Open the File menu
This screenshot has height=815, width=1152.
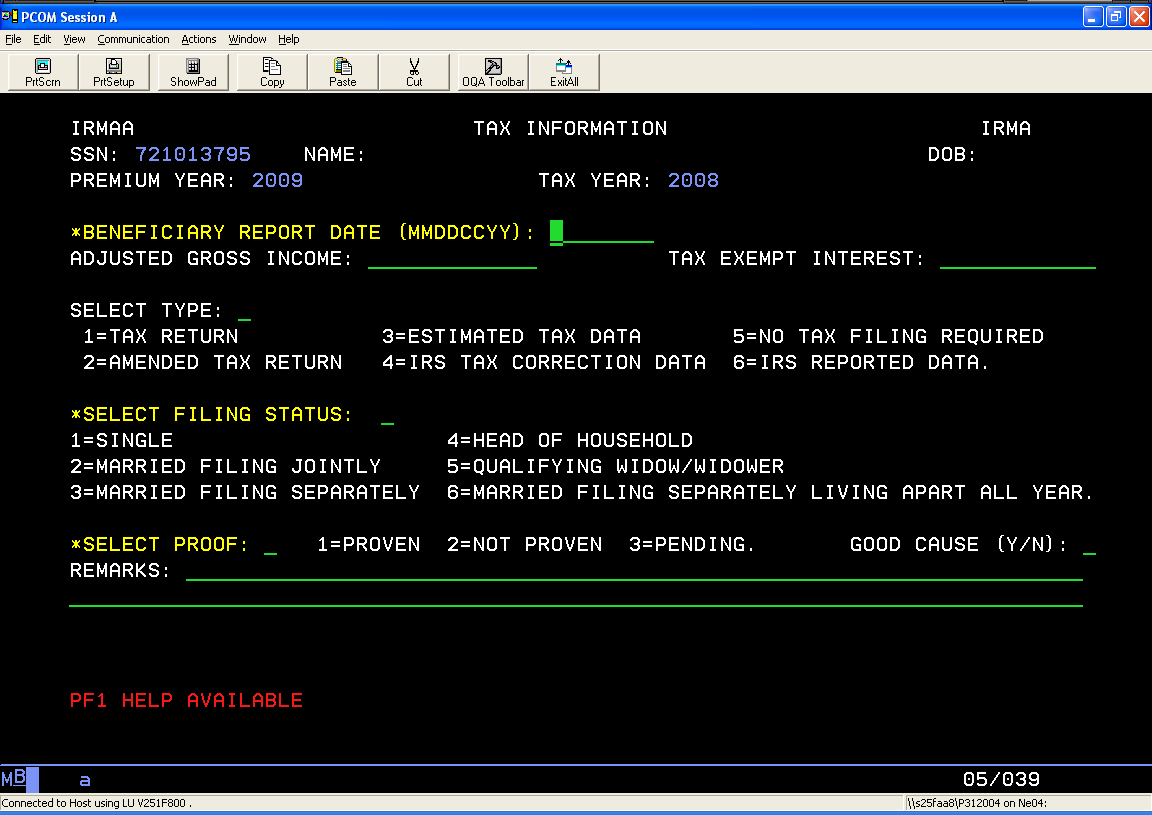13,39
